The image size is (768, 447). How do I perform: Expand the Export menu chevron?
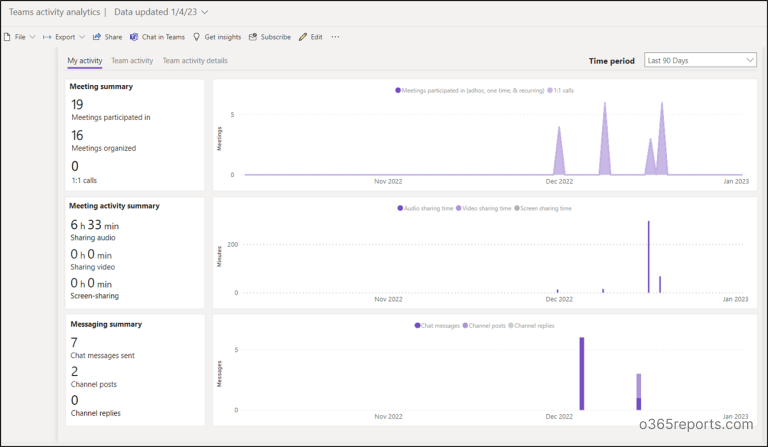[82, 37]
